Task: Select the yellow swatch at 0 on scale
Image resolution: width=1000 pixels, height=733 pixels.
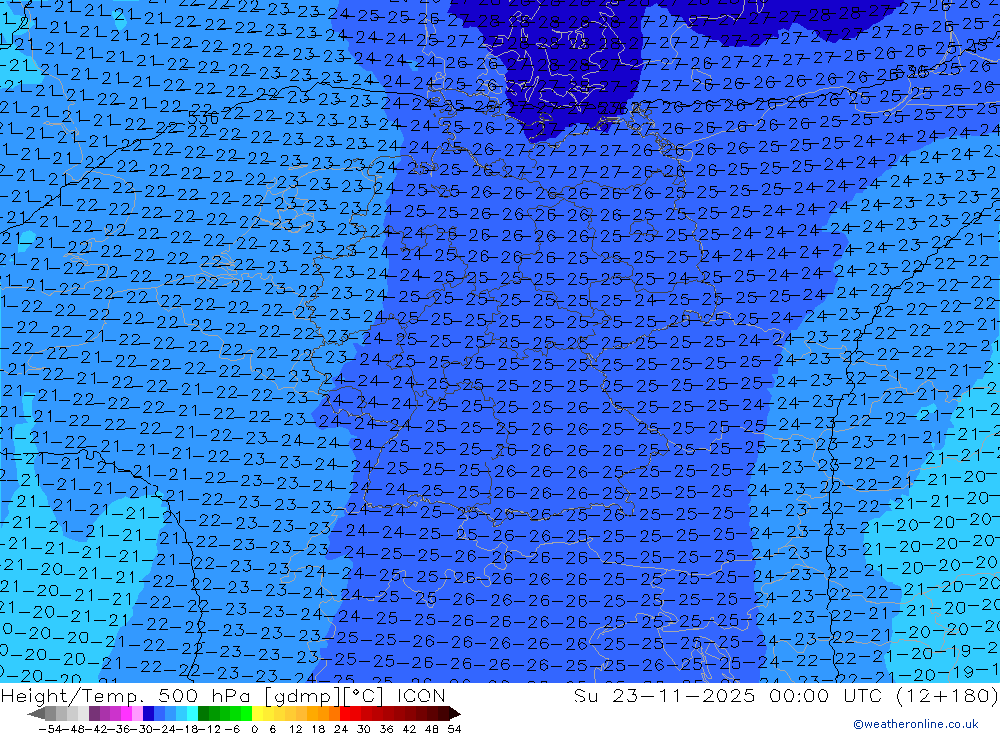Action: (x=257, y=714)
